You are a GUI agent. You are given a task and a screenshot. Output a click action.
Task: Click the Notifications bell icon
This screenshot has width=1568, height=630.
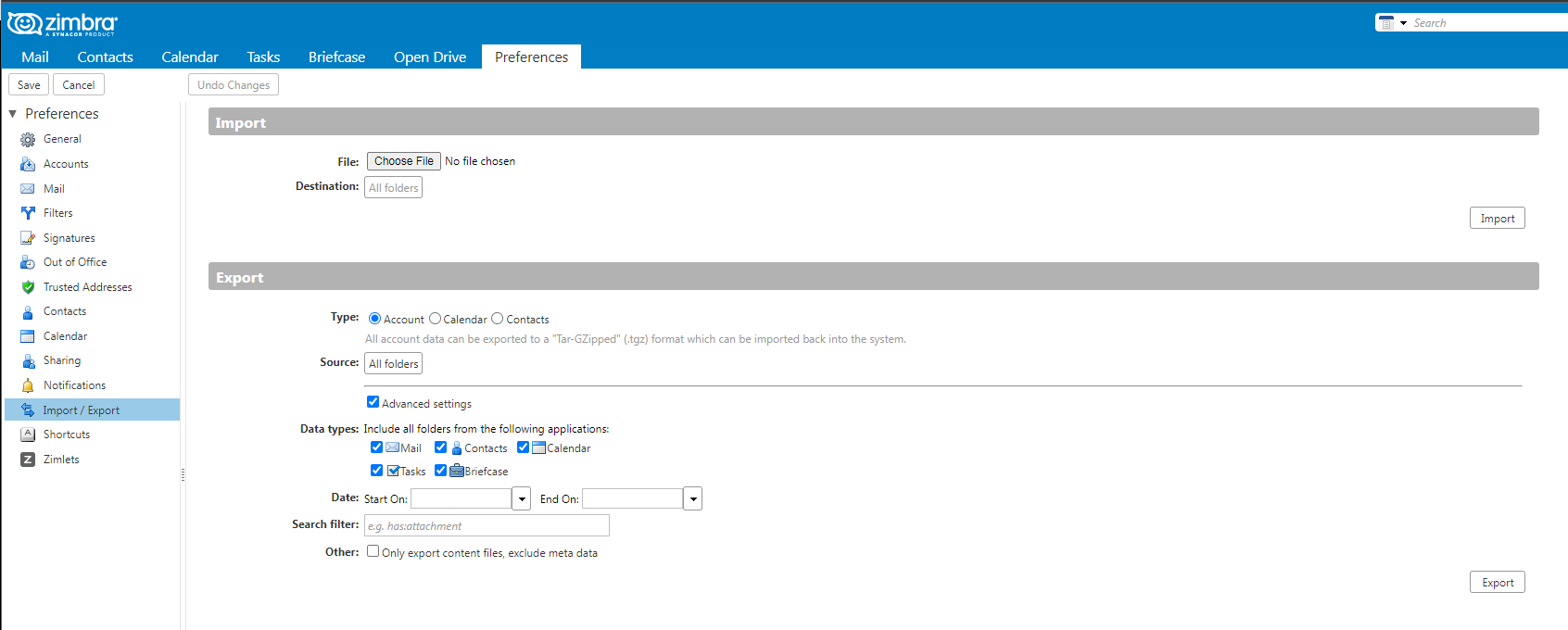click(x=28, y=385)
